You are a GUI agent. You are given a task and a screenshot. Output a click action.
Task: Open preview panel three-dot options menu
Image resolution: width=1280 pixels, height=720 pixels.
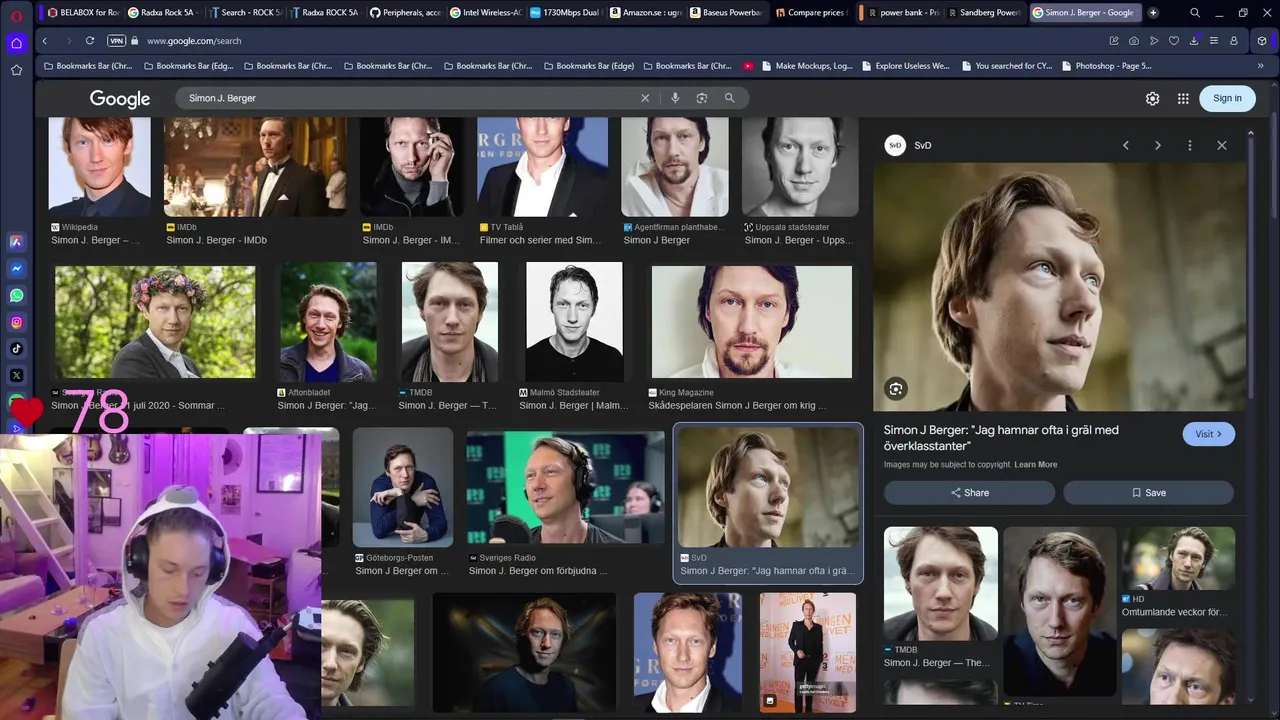pos(1190,145)
